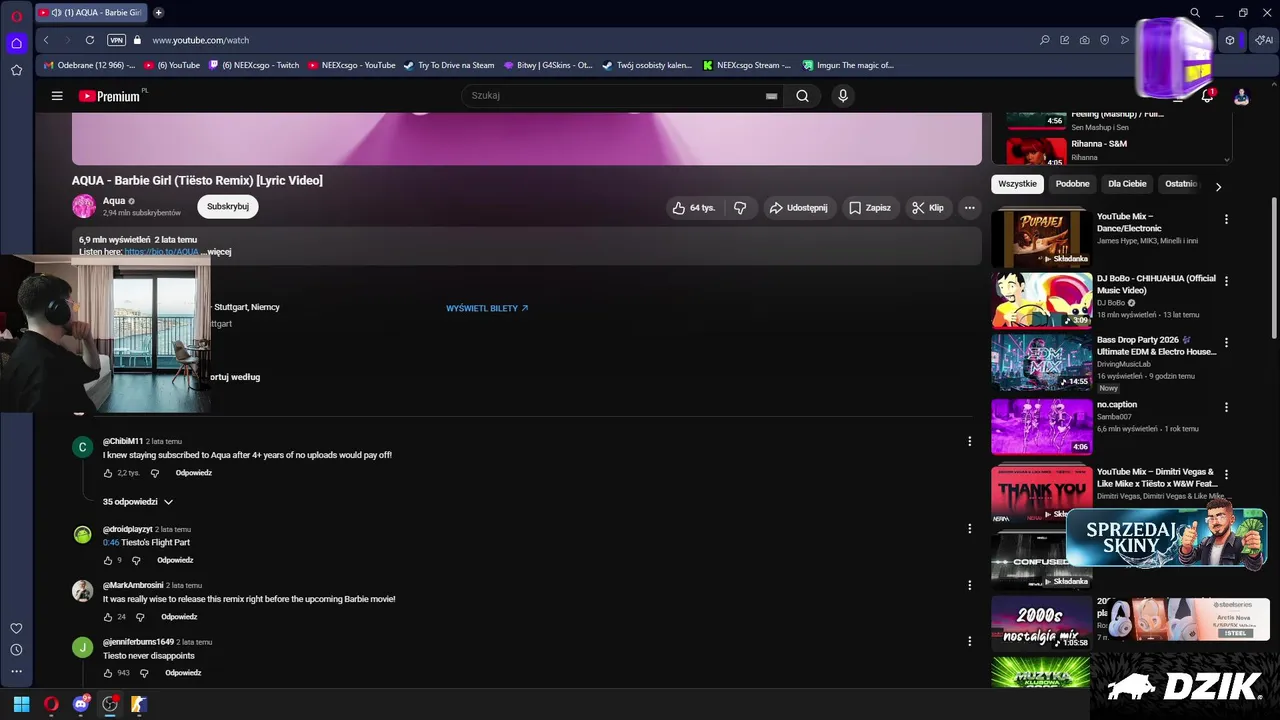Dislike @MarkAmbrosini's comment
Screen dimensions: 1280x720
[140, 617]
